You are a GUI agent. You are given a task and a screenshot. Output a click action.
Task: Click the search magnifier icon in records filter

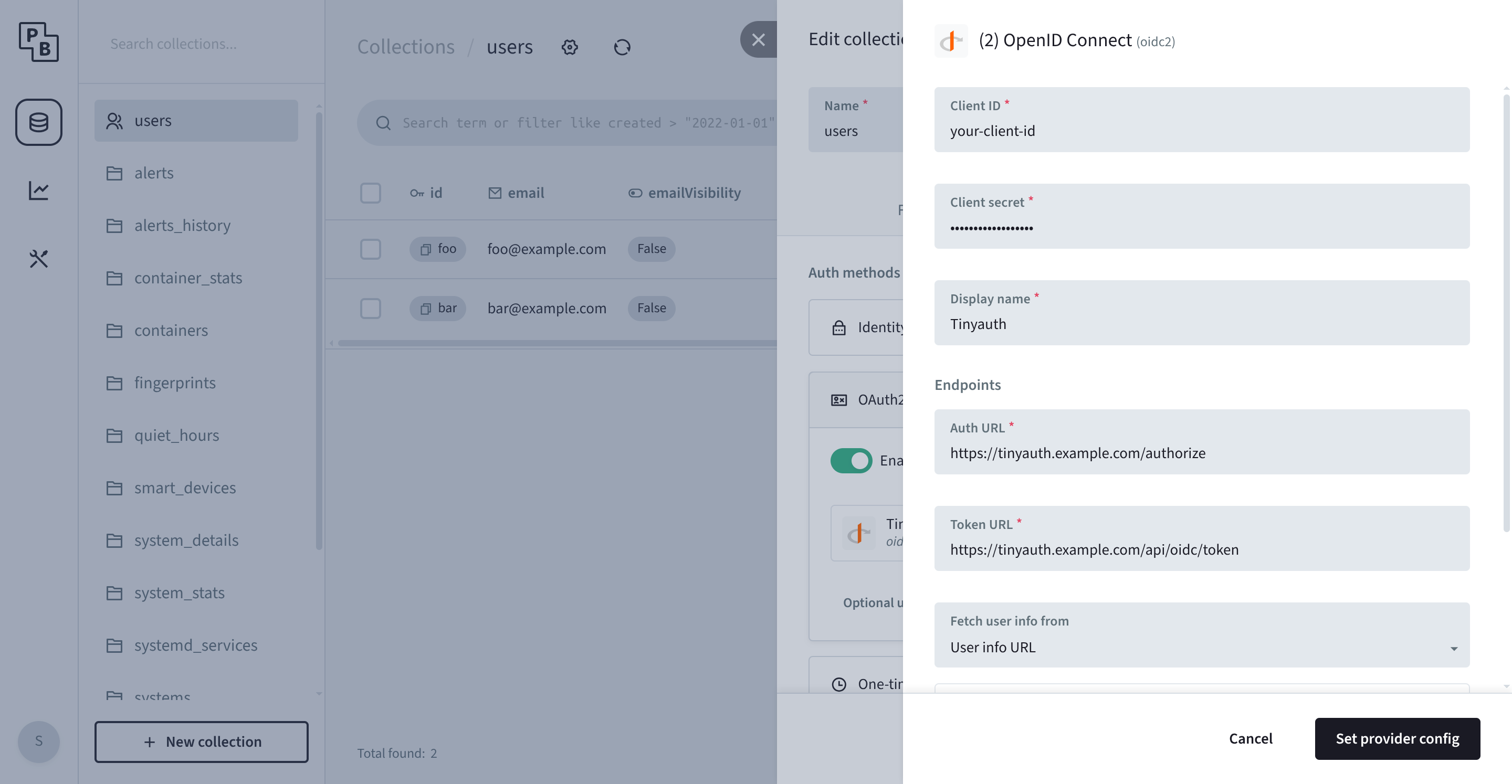coord(383,123)
